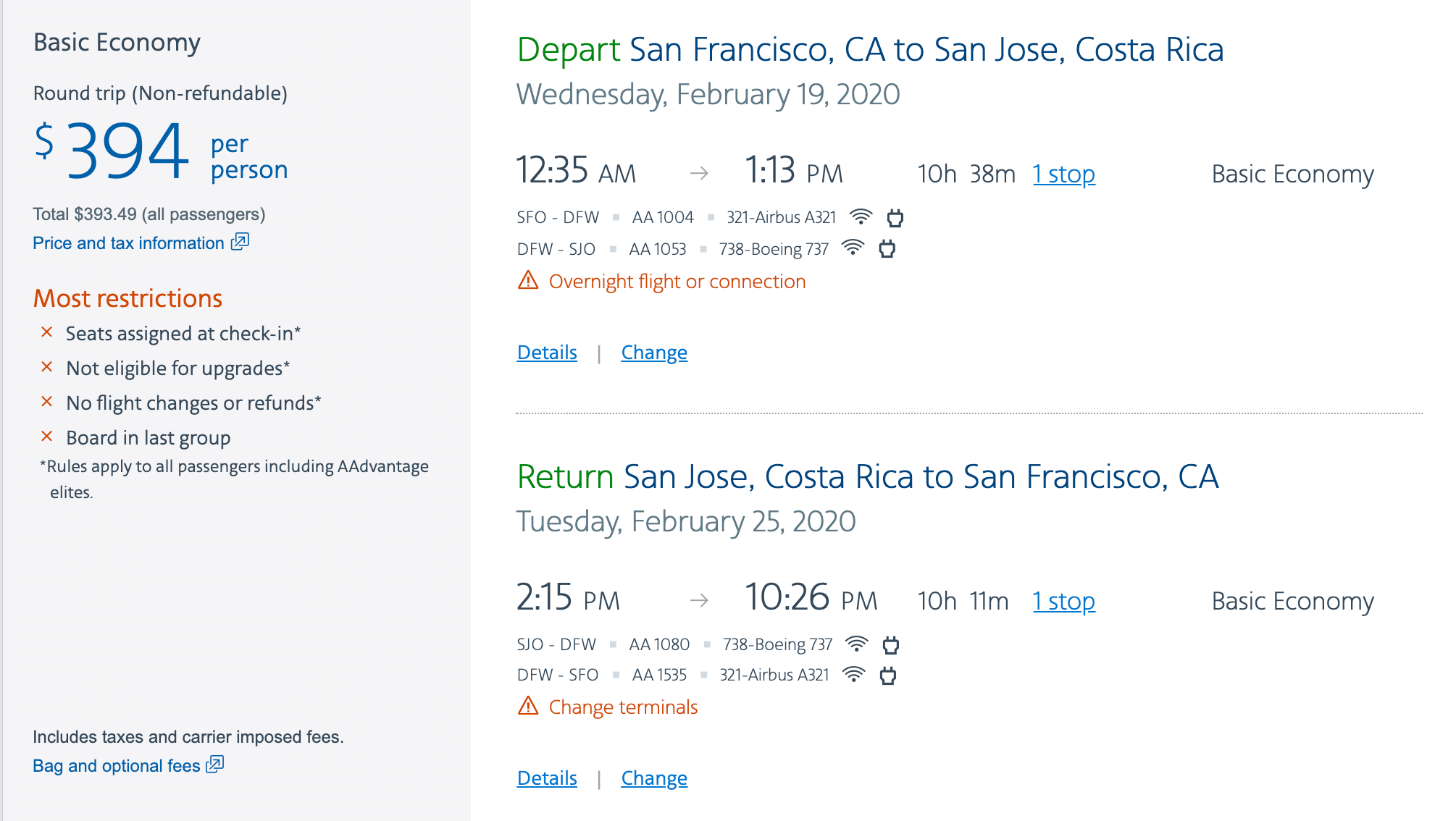1456x821 pixels.
Task: Open Price and tax information link
Action: [128, 243]
